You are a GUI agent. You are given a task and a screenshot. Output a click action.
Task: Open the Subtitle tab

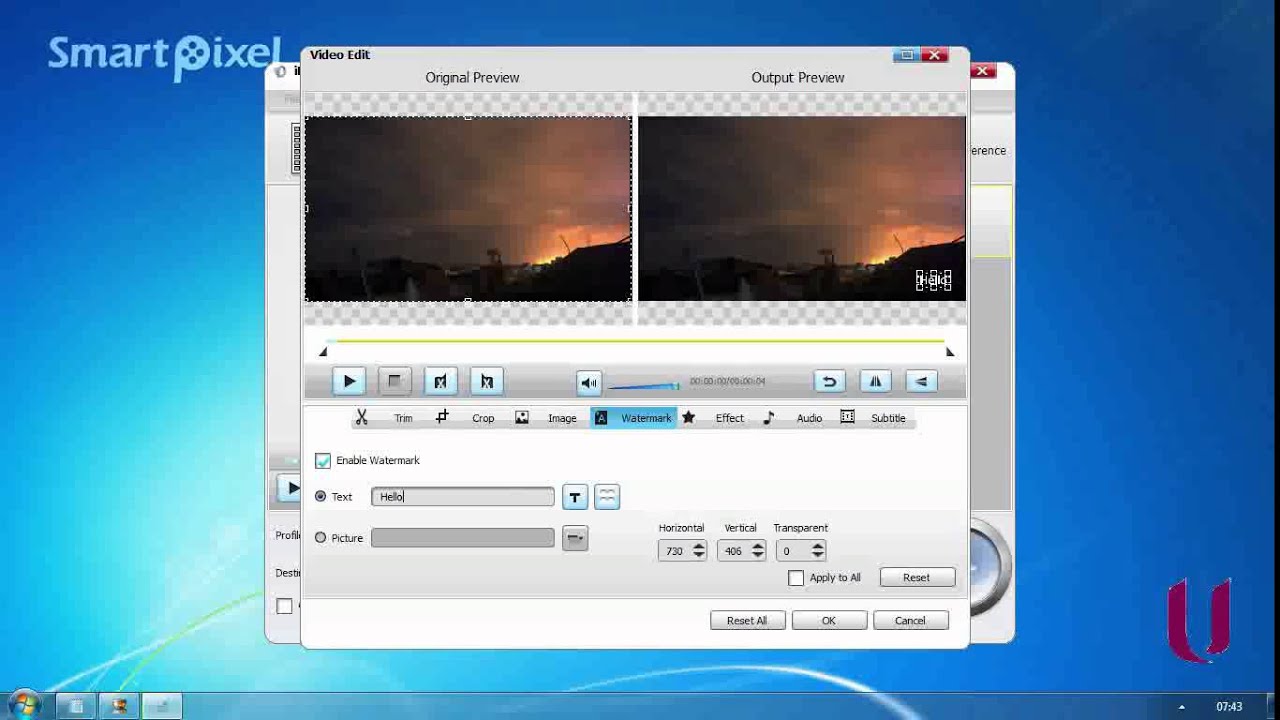[x=874, y=418]
